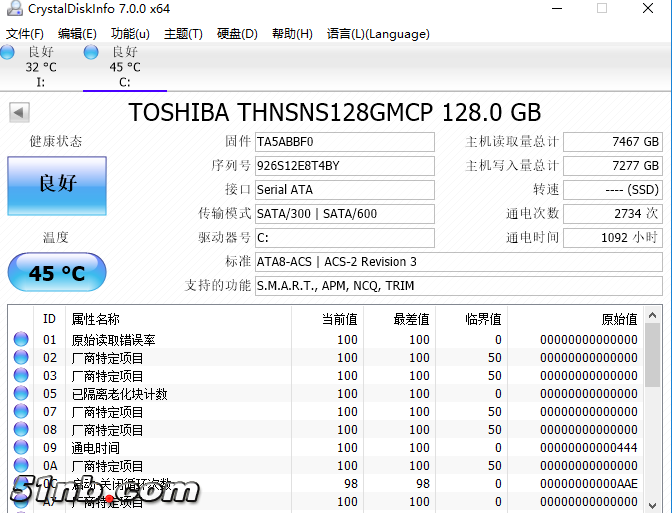Click the ID column header
The width and height of the screenshot is (672, 513).
click(x=49, y=319)
